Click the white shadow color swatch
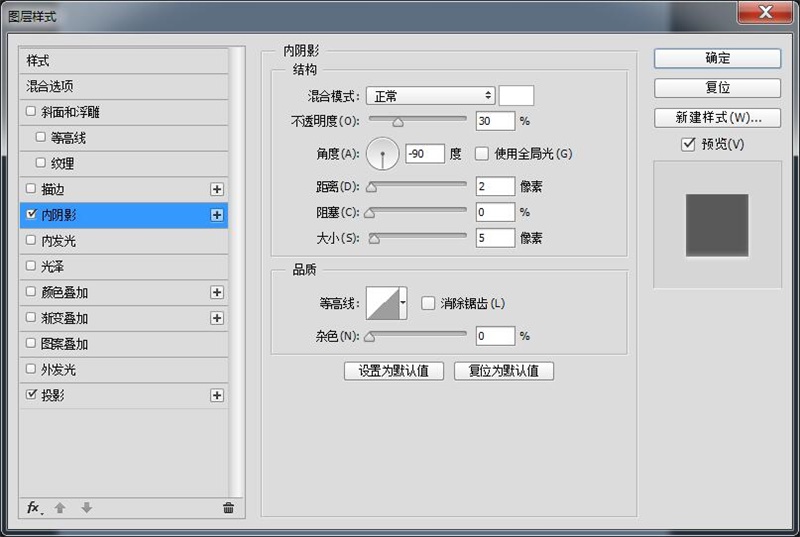800x537 pixels. coord(516,96)
